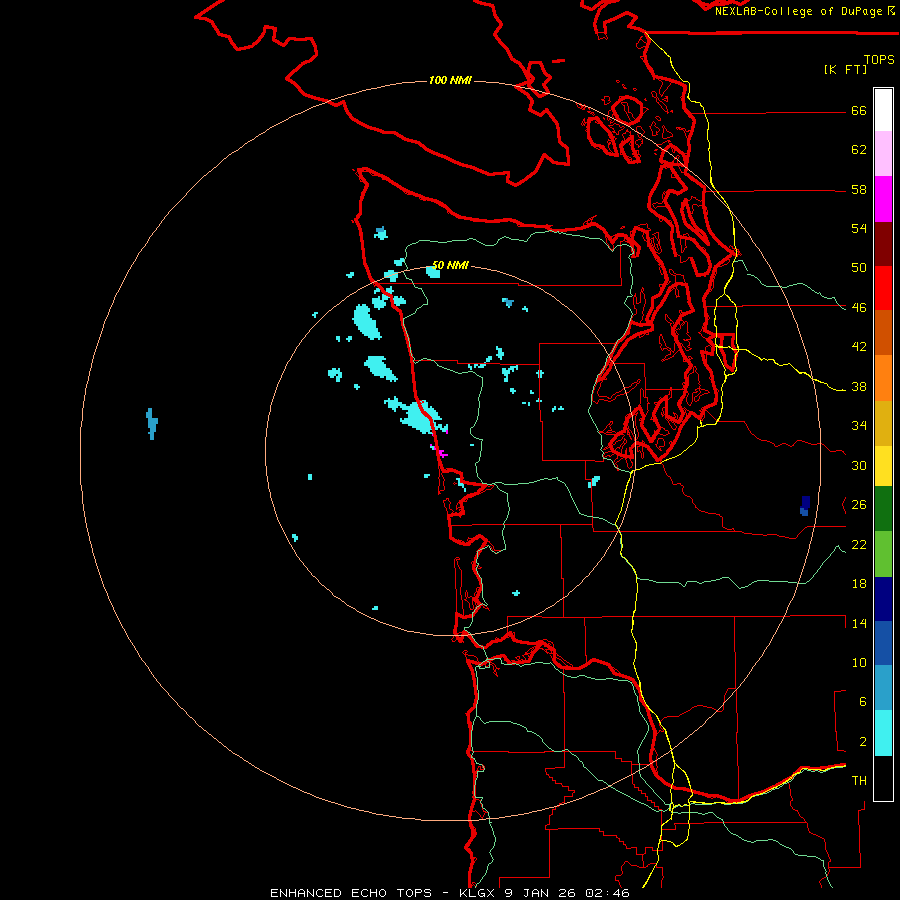Viewport: 900px width, 900px height.
Task: Click the legend value 10
Action: pos(859,663)
